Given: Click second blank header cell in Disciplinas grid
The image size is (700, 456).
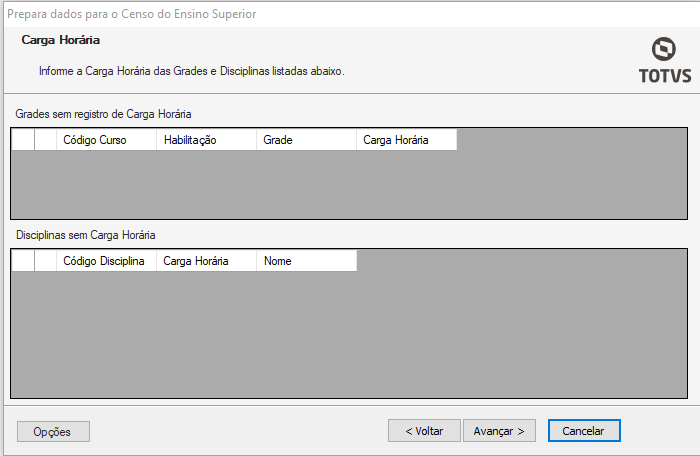Looking at the screenshot, I should (45, 261).
